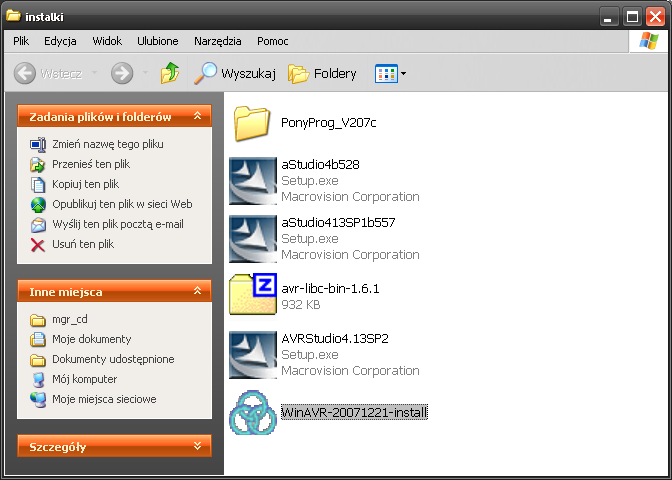Screen dimensions: 672x480
Task: Select the aStudio4b528 setup icon
Action: pos(254,181)
